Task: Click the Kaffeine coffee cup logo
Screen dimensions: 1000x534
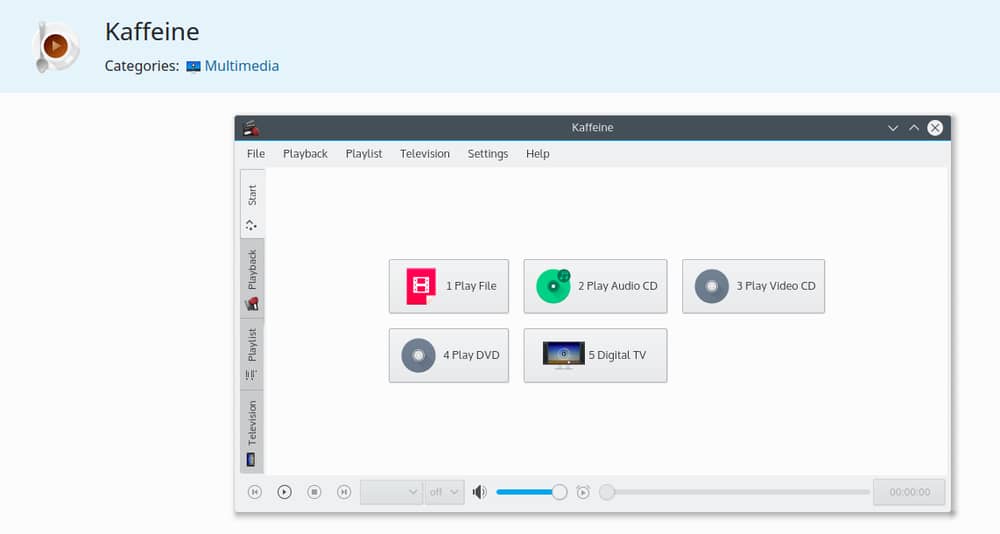Action: click(x=55, y=47)
